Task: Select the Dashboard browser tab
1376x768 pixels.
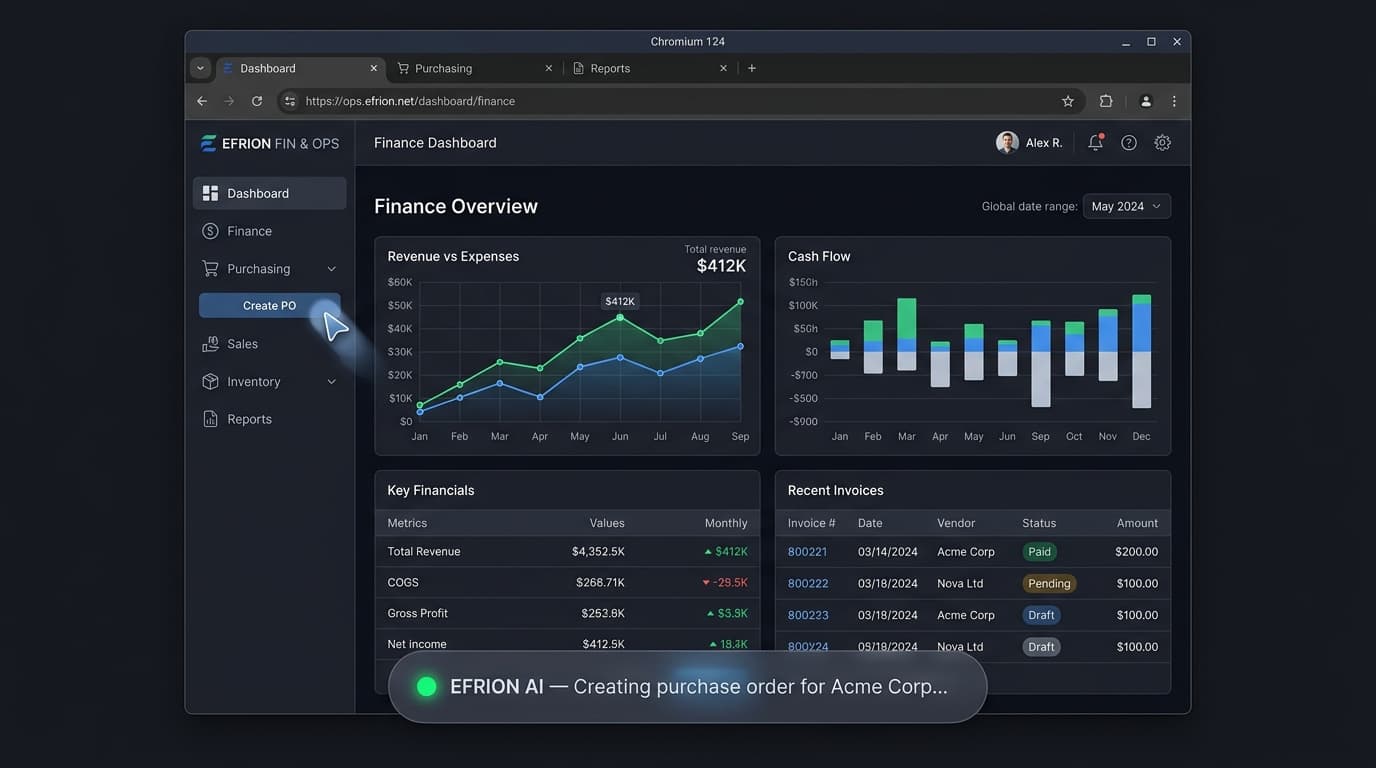Action: tap(300, 68)
